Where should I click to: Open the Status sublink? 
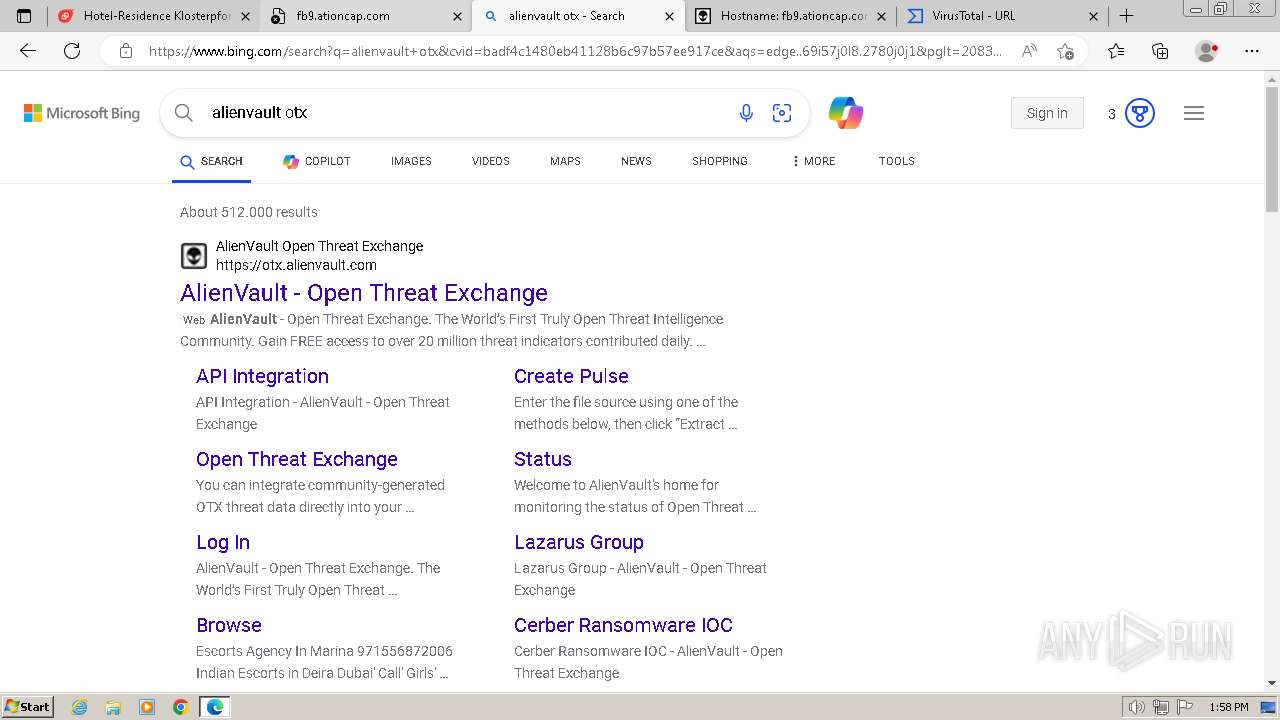(x=543, y=459)
